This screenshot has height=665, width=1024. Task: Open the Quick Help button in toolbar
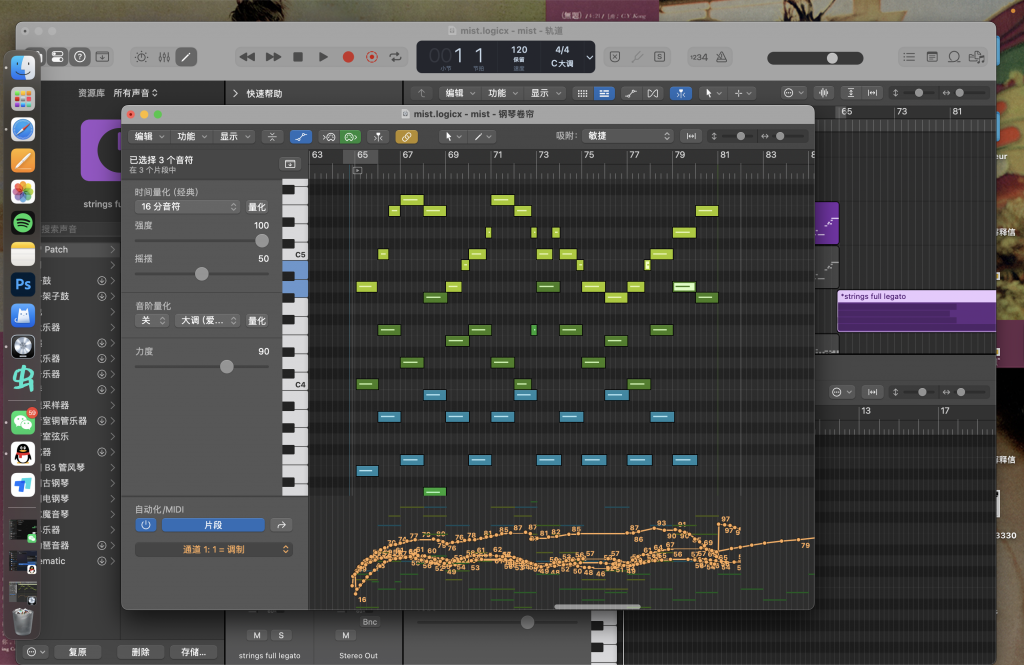[79, 57]
